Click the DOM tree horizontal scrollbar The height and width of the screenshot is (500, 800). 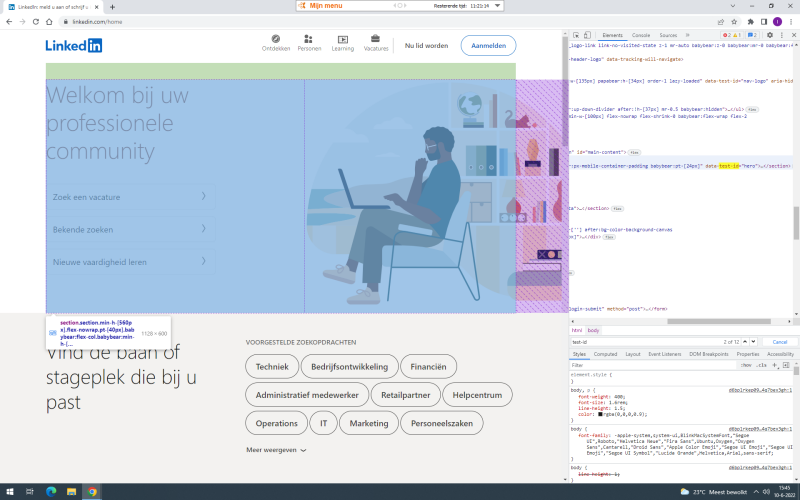point(719,321)
